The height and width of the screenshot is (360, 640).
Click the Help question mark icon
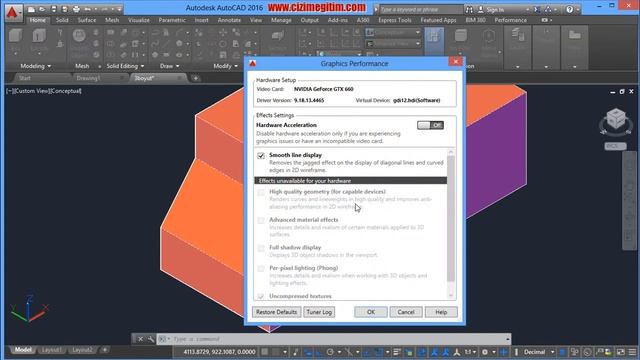[569, 9]
